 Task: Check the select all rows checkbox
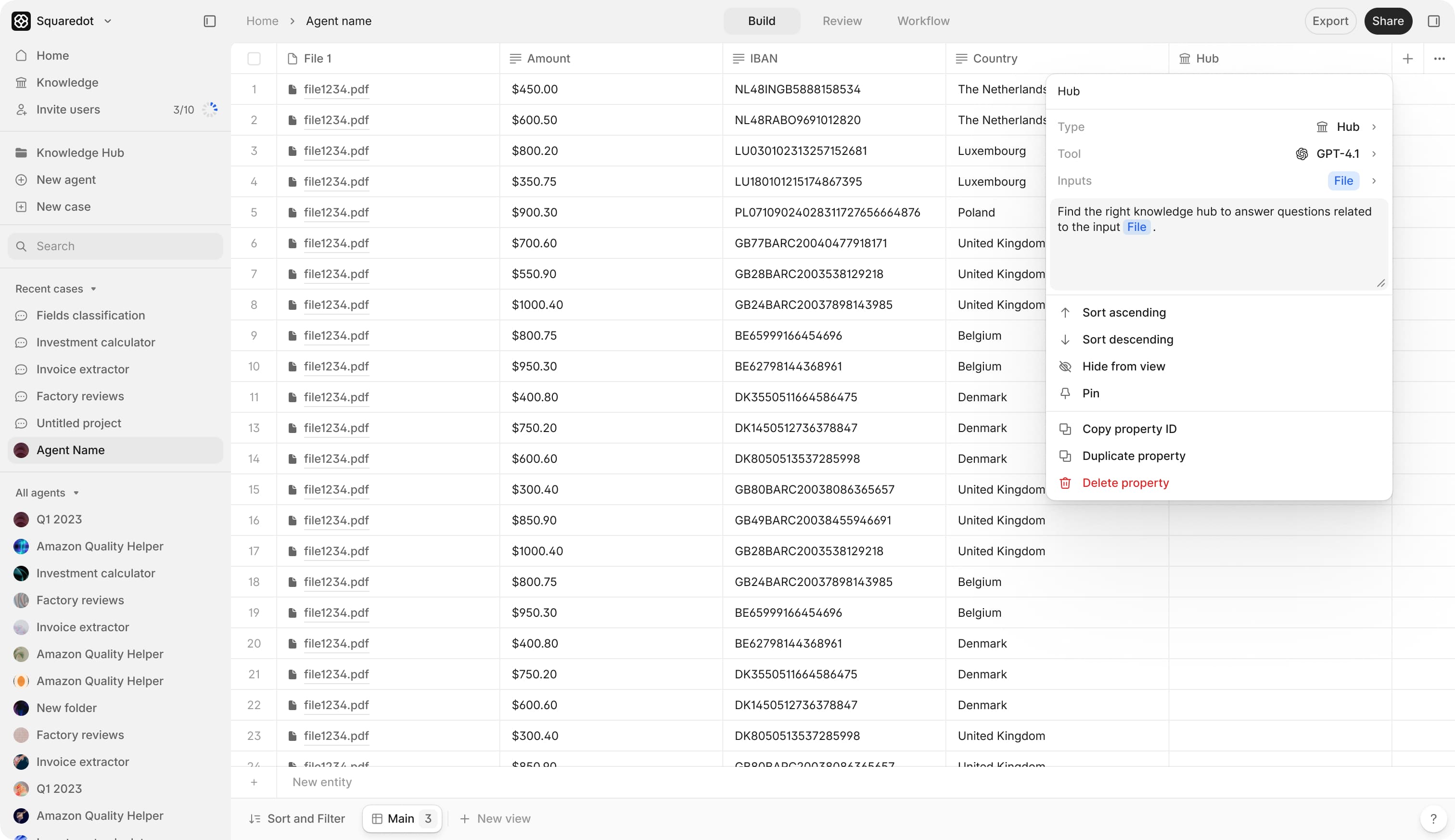(254, 59)
